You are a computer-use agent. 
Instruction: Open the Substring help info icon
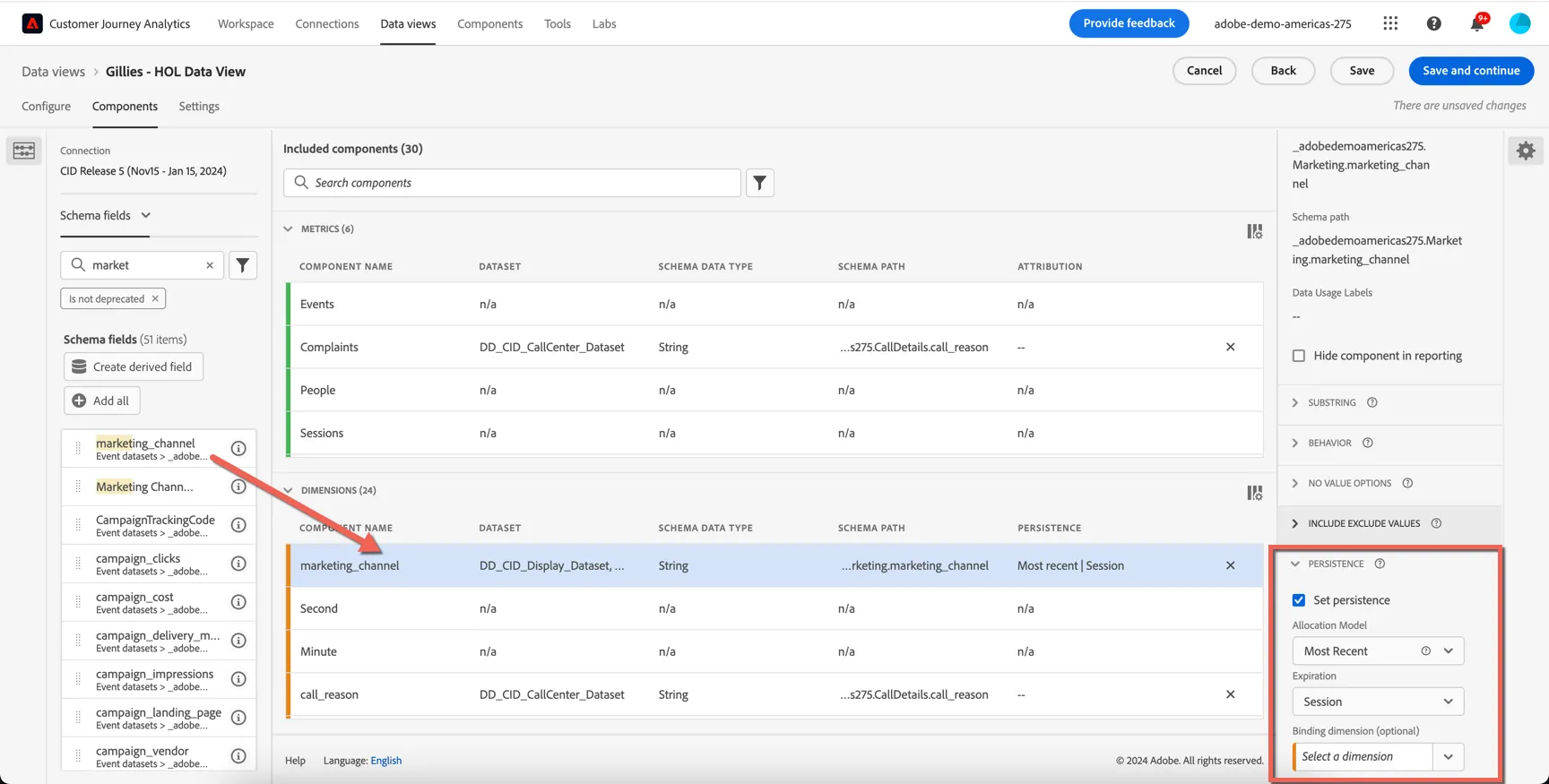(1372, 402)
